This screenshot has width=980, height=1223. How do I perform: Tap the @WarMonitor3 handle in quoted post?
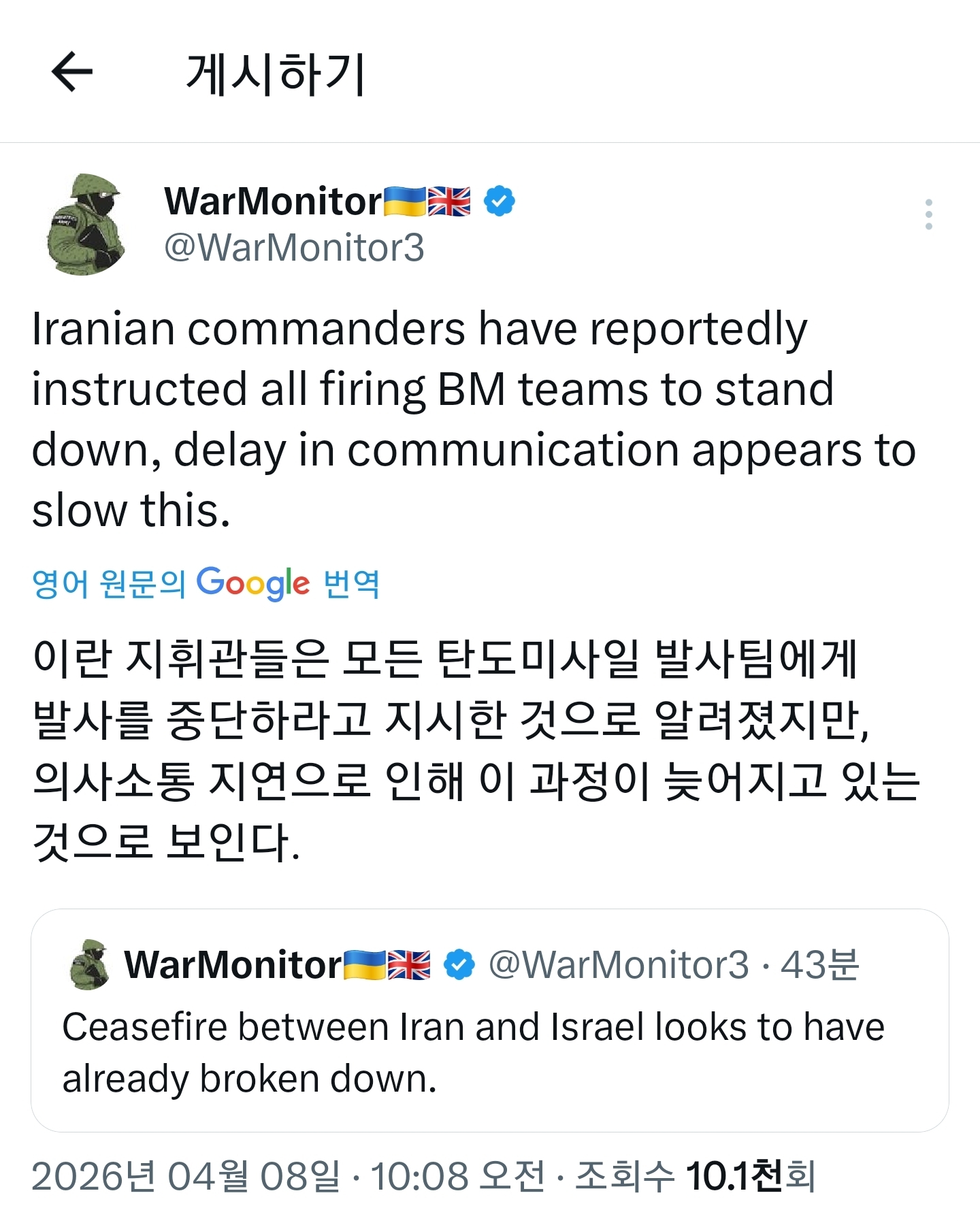point(618,965)
